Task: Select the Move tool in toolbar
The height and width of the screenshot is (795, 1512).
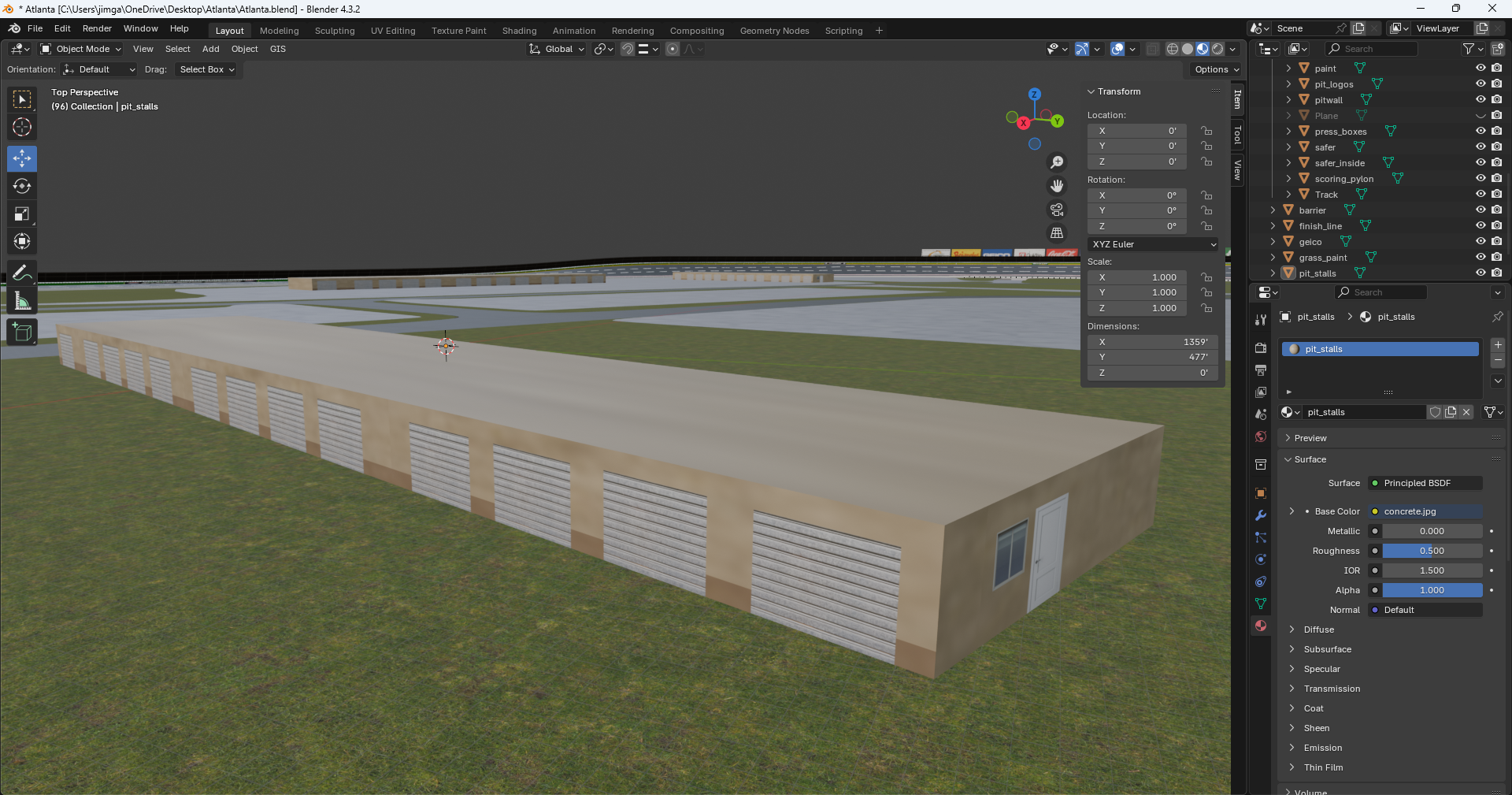Action: (x=22, y=158)
